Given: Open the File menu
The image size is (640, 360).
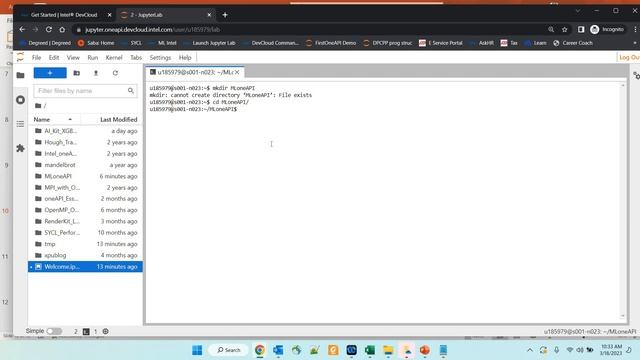Looking at the screenshot, I should [36, 58].
